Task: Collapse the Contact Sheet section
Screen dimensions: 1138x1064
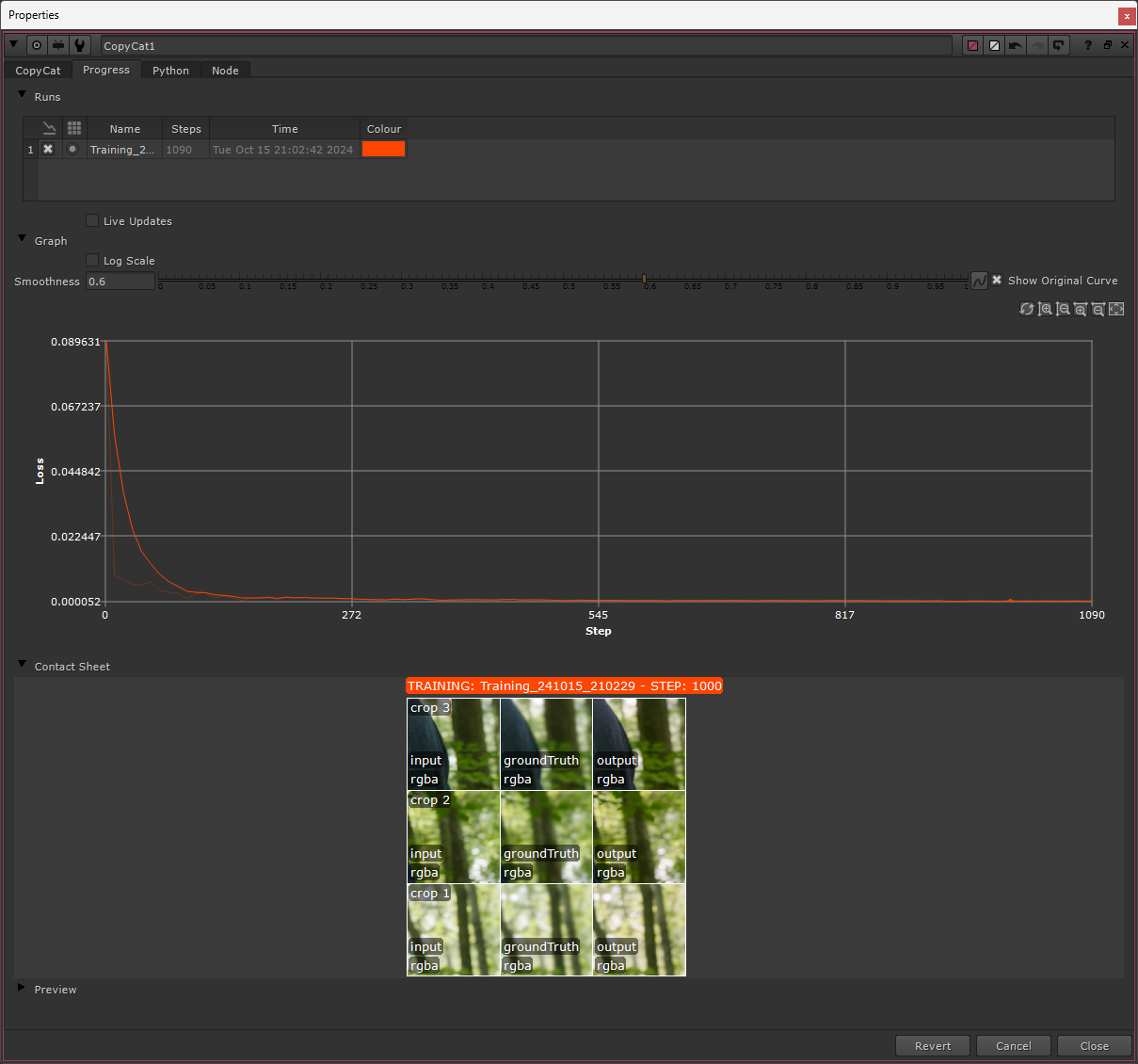Action: pyautogui.click(x=23, y=665)
